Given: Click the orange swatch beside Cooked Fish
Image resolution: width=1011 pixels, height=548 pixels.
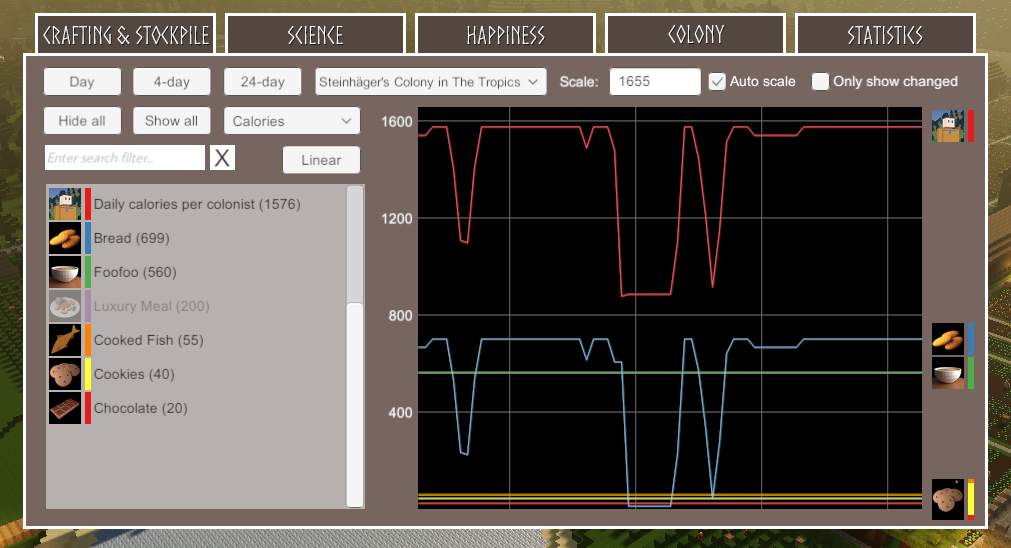Looking at the screenshot, I should tap(88, 340).
